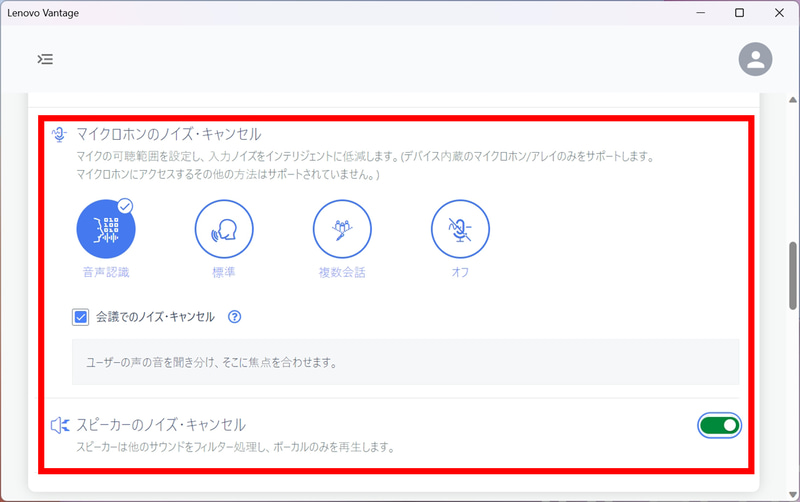Select the オフ microphone mode icon
The width and height of the screenshot is (800, 502).
460,229
